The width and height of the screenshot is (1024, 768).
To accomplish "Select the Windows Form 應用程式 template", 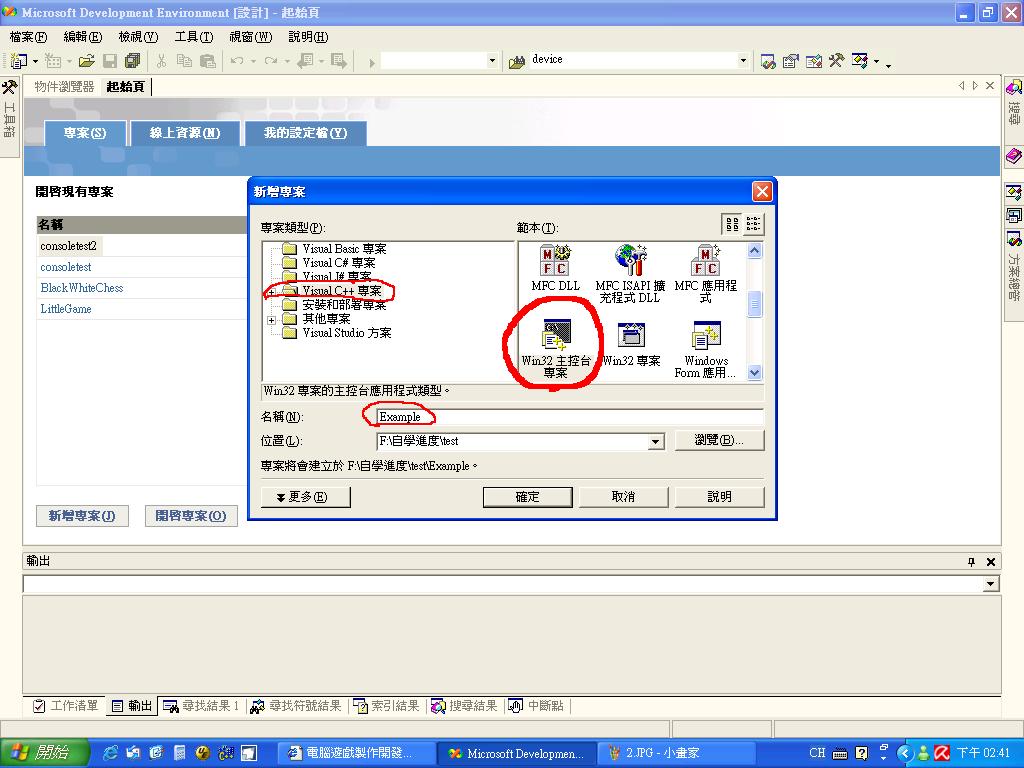I will [x=706, y=349].
